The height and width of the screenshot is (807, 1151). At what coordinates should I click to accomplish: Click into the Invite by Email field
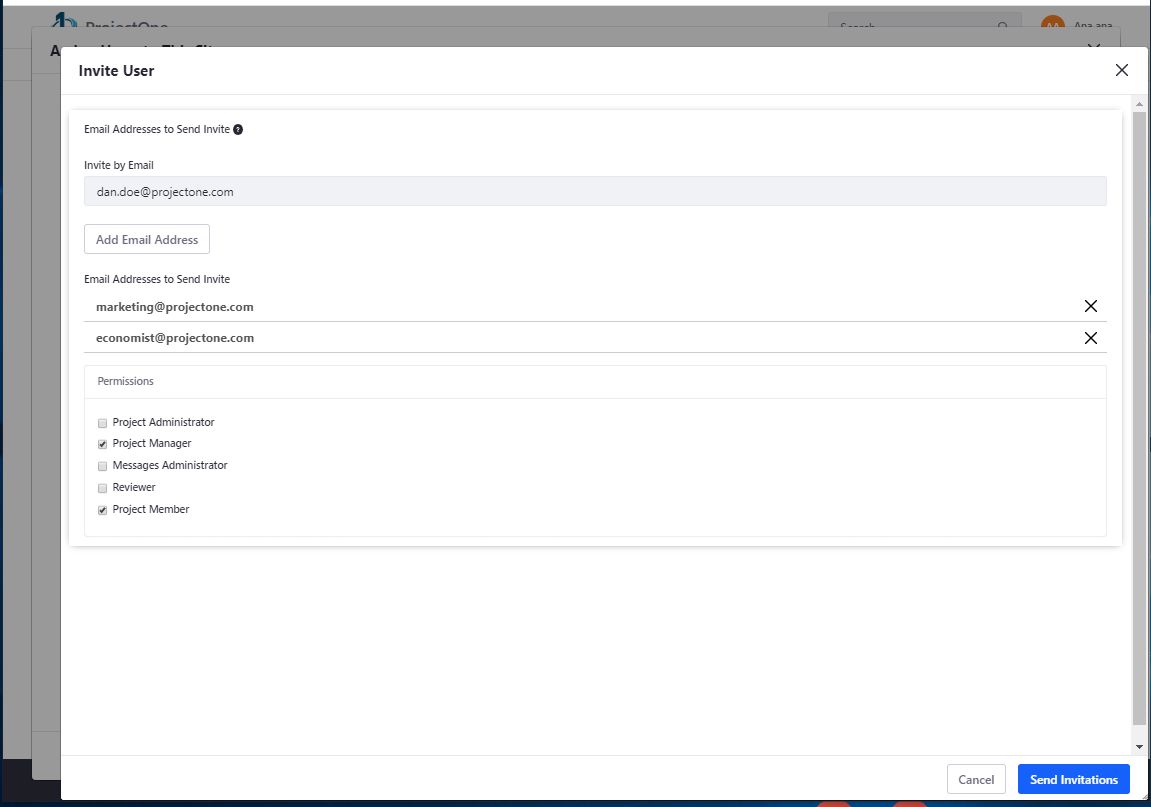[x=595, y=192]
